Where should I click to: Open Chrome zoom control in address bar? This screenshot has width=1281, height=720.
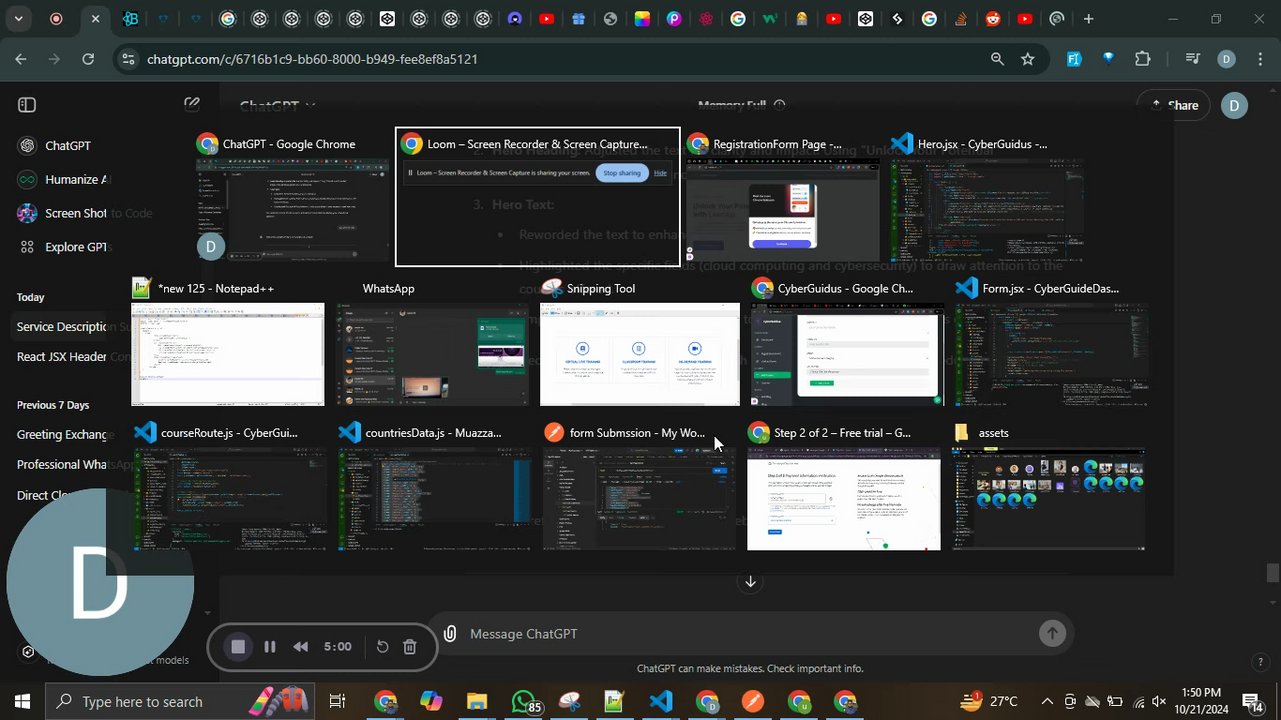[x=997, y=59]
